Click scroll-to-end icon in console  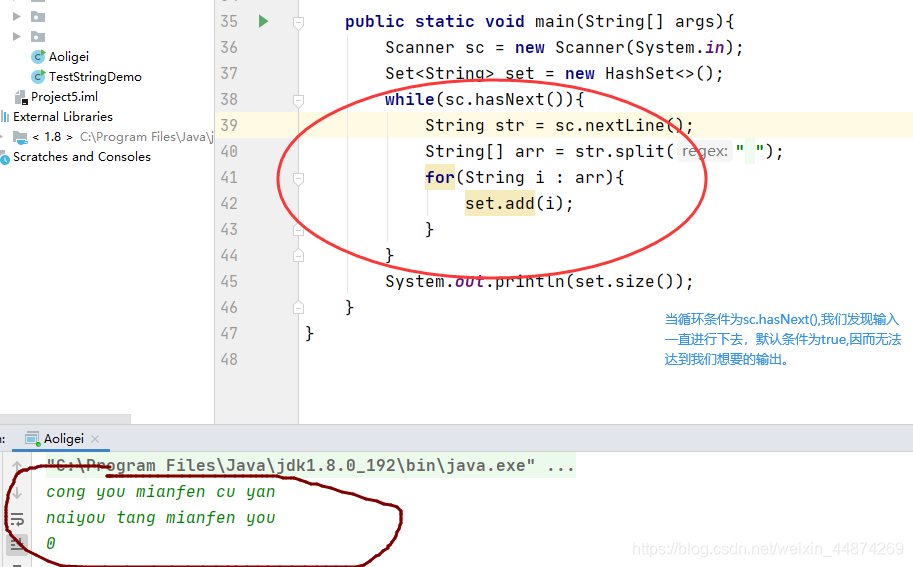click(x=17, y=544)
